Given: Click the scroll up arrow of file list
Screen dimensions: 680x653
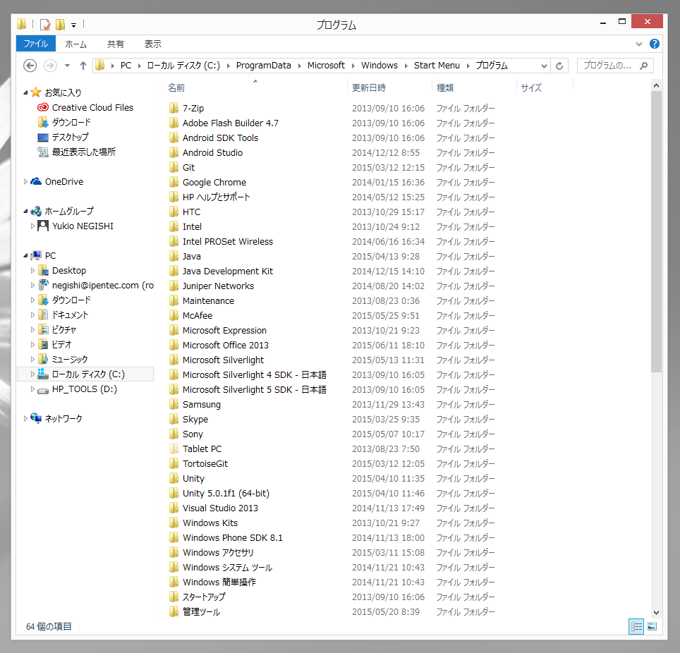Looking at the screenshot, I should pyautogui.click(x=656, y=86).
